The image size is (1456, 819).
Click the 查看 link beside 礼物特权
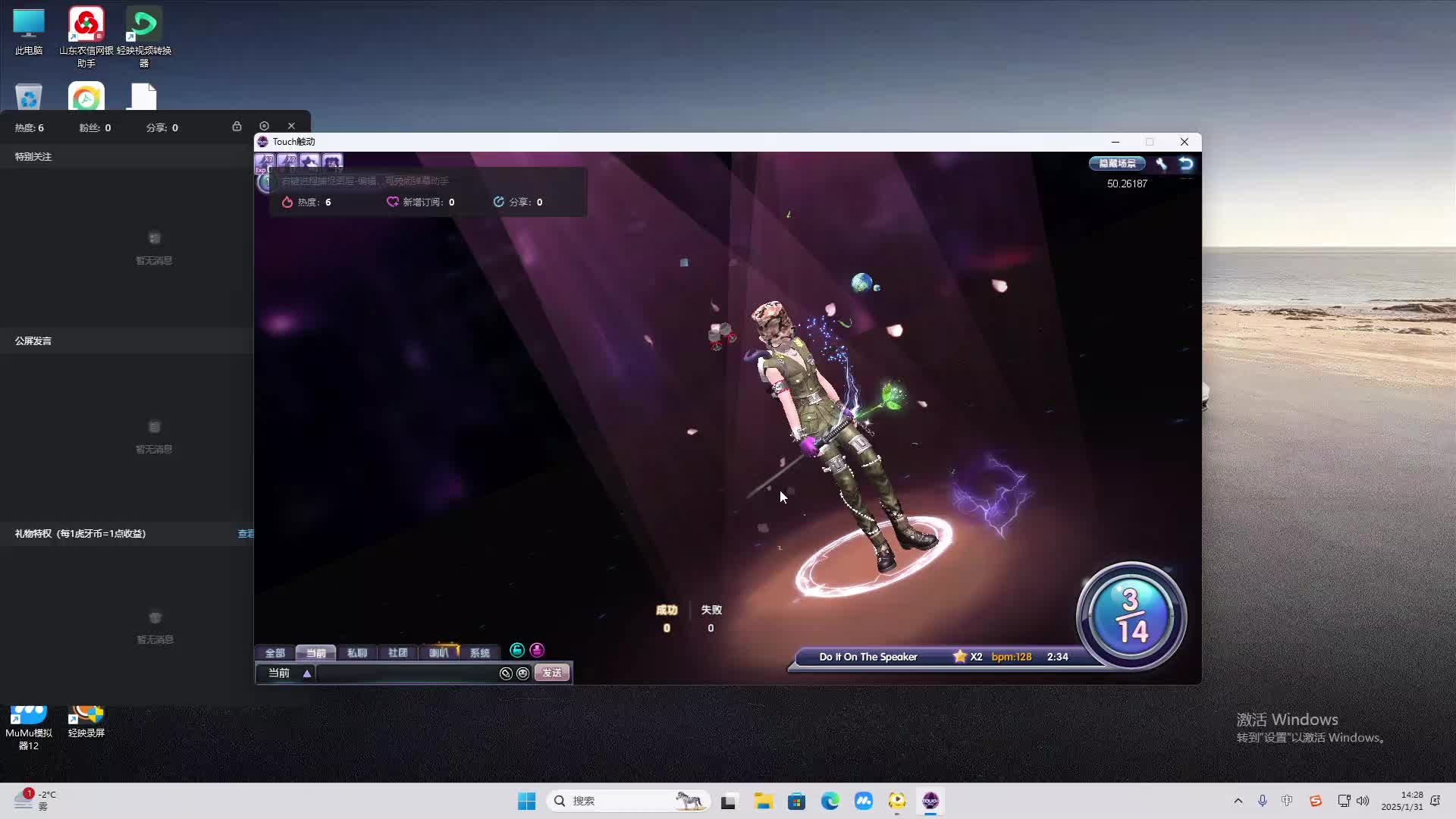coord(246,534)
